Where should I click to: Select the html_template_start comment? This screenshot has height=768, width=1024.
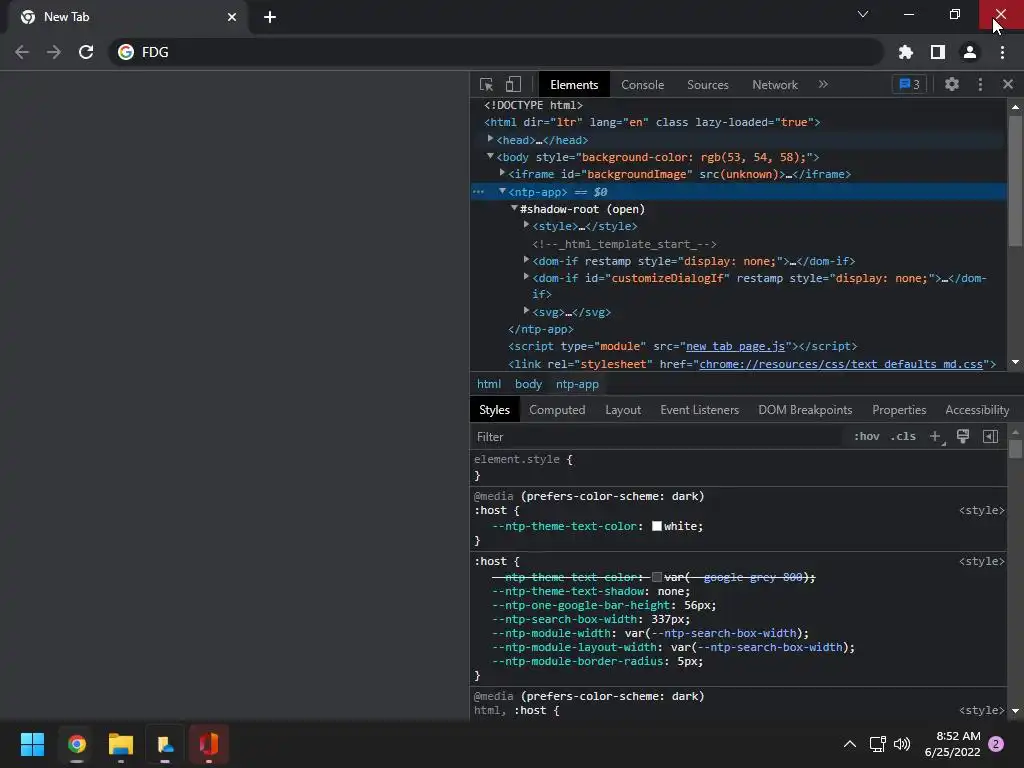(x=624, y=244)
